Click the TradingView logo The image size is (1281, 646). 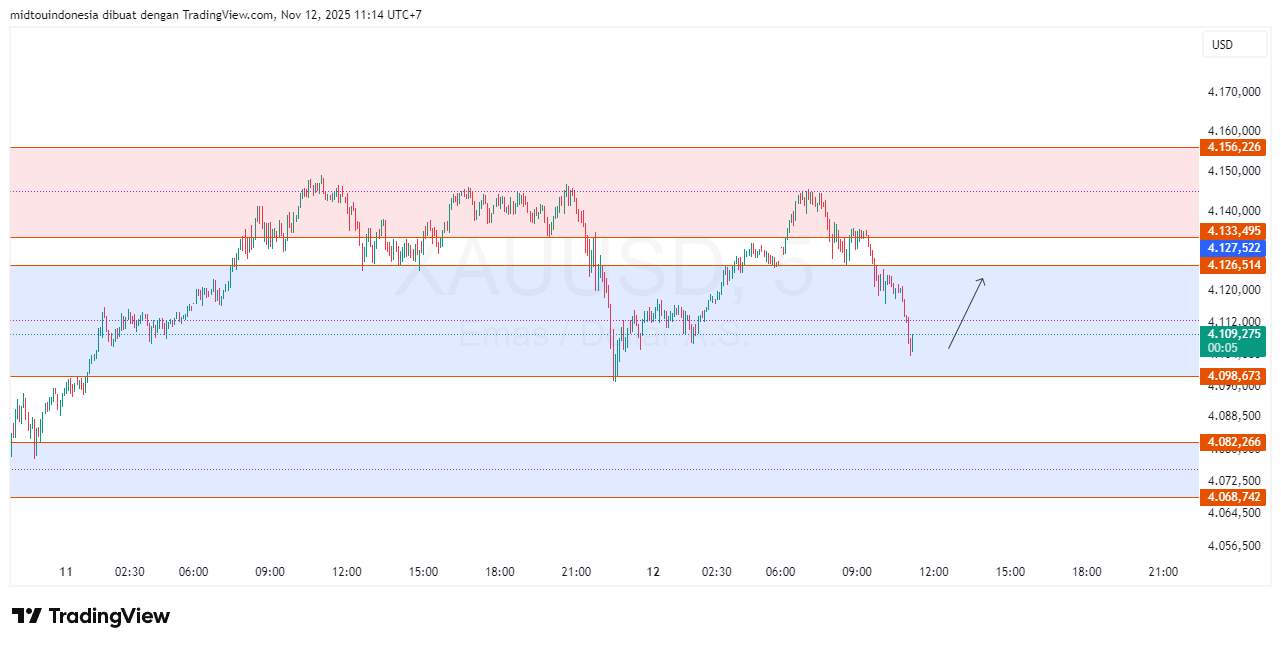90,617
